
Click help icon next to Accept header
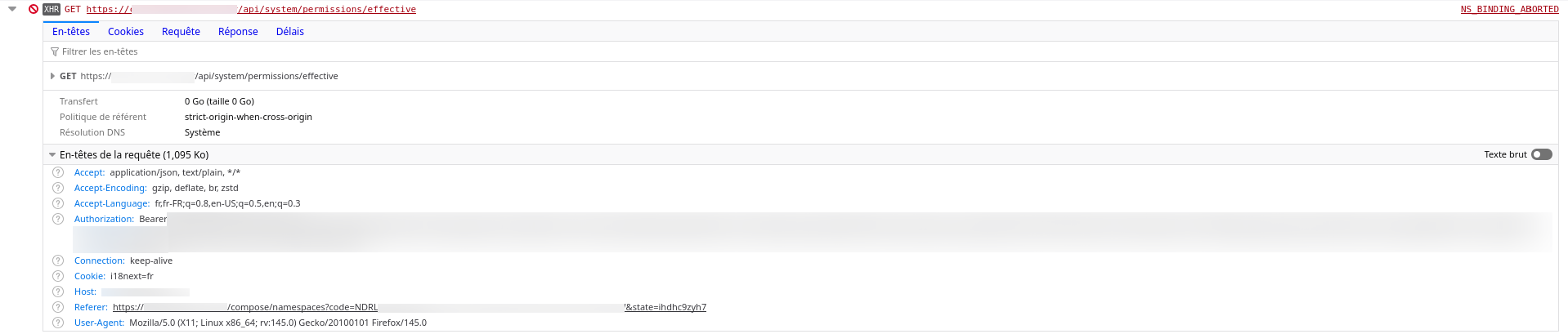(58, 172)
